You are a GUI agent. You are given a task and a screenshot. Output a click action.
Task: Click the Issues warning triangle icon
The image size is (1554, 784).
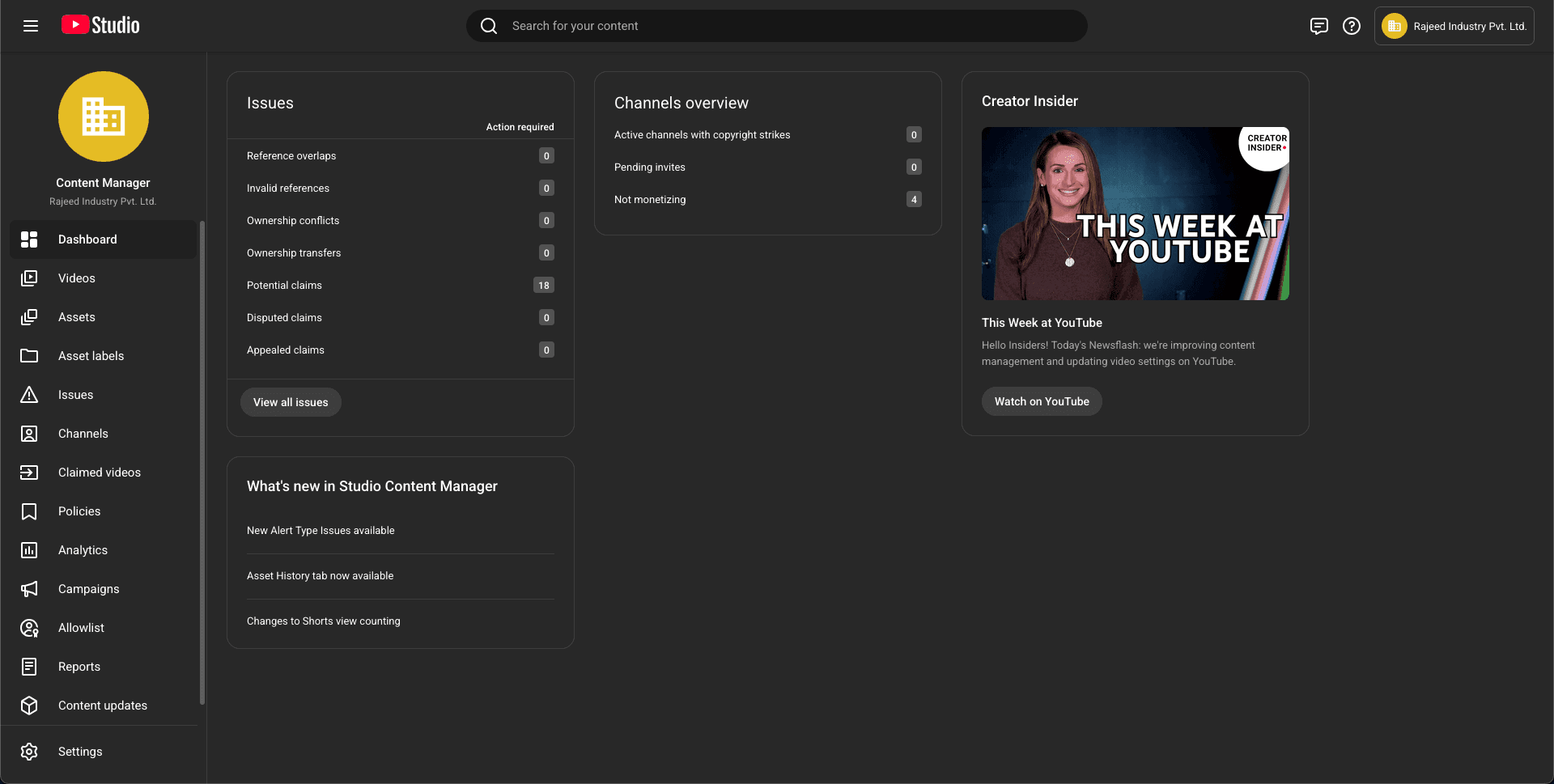click(x=29, y=395)
